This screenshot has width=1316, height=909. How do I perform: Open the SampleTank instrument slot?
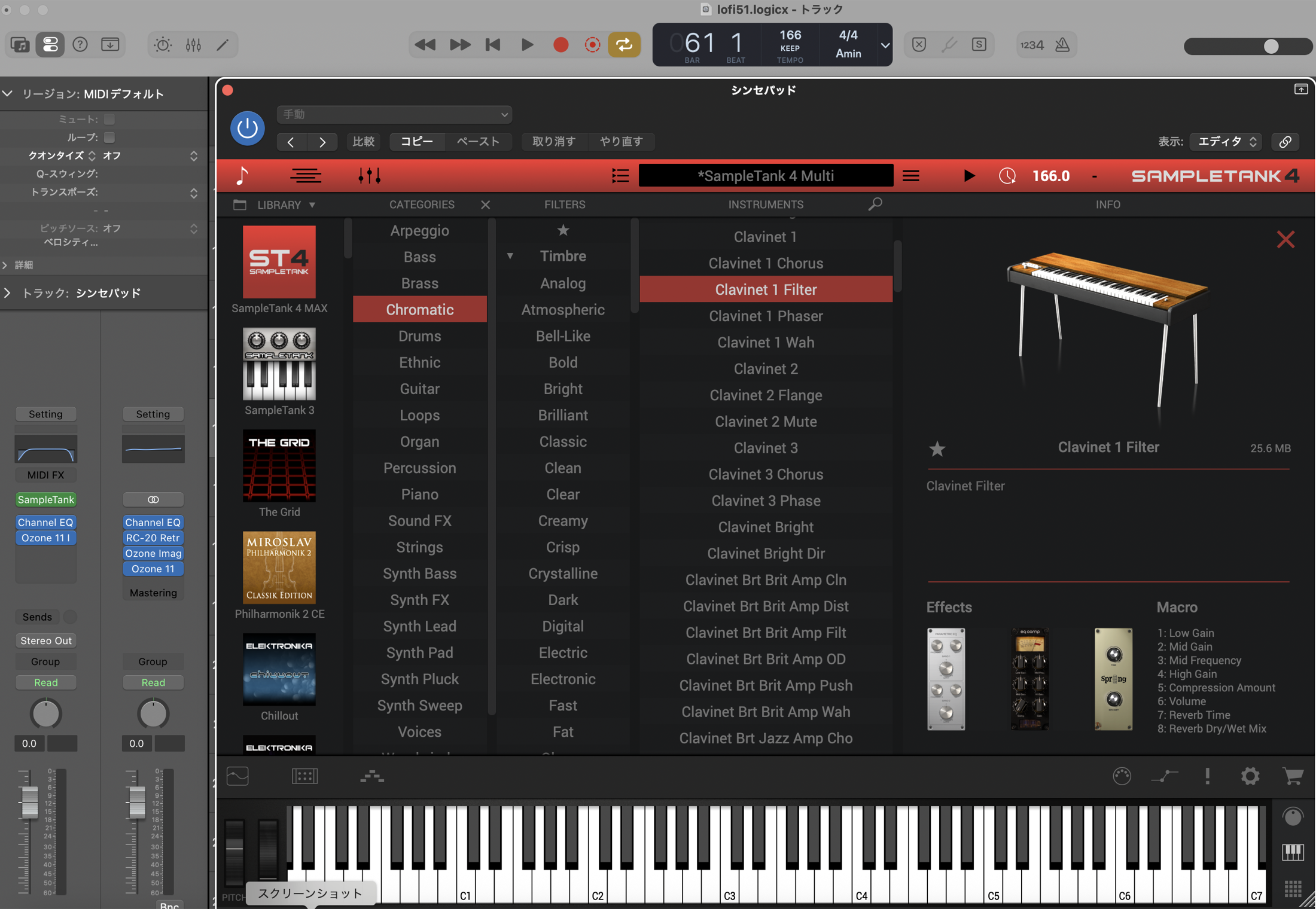46,499
